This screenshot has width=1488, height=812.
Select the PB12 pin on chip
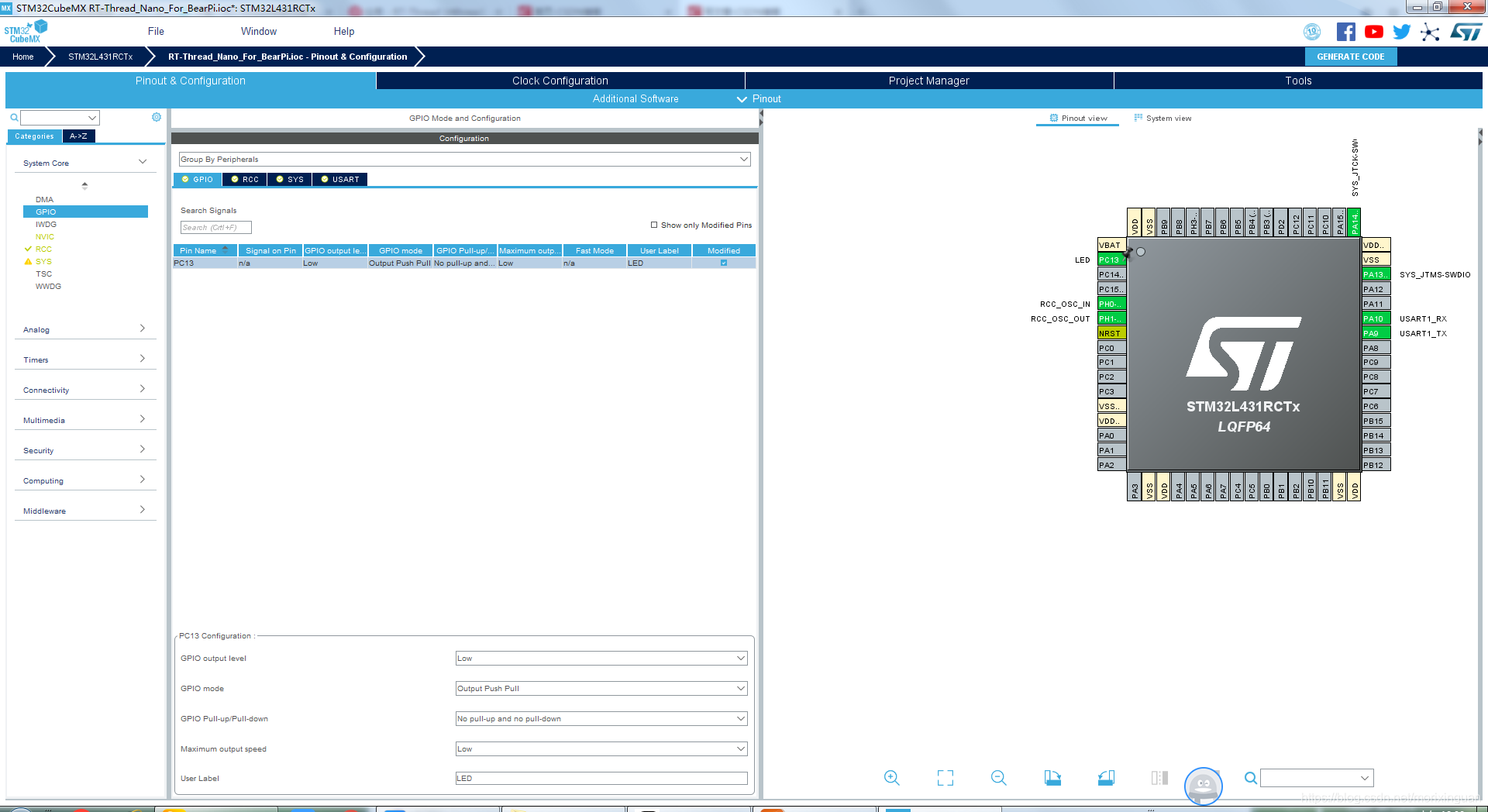(x=1376, y=465)
